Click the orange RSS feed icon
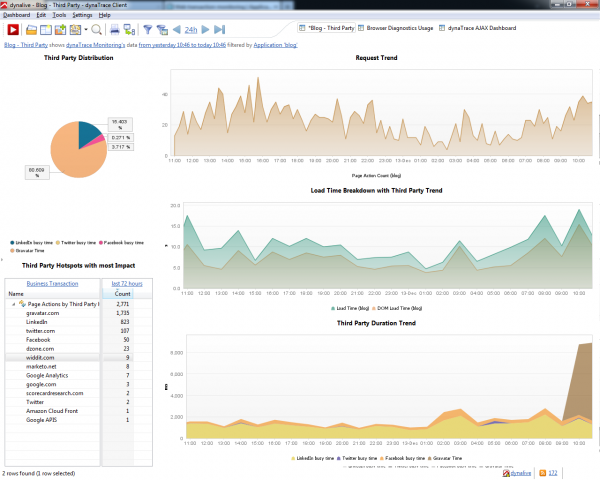Viewport: 600px width, 480px height. point(542,473)
